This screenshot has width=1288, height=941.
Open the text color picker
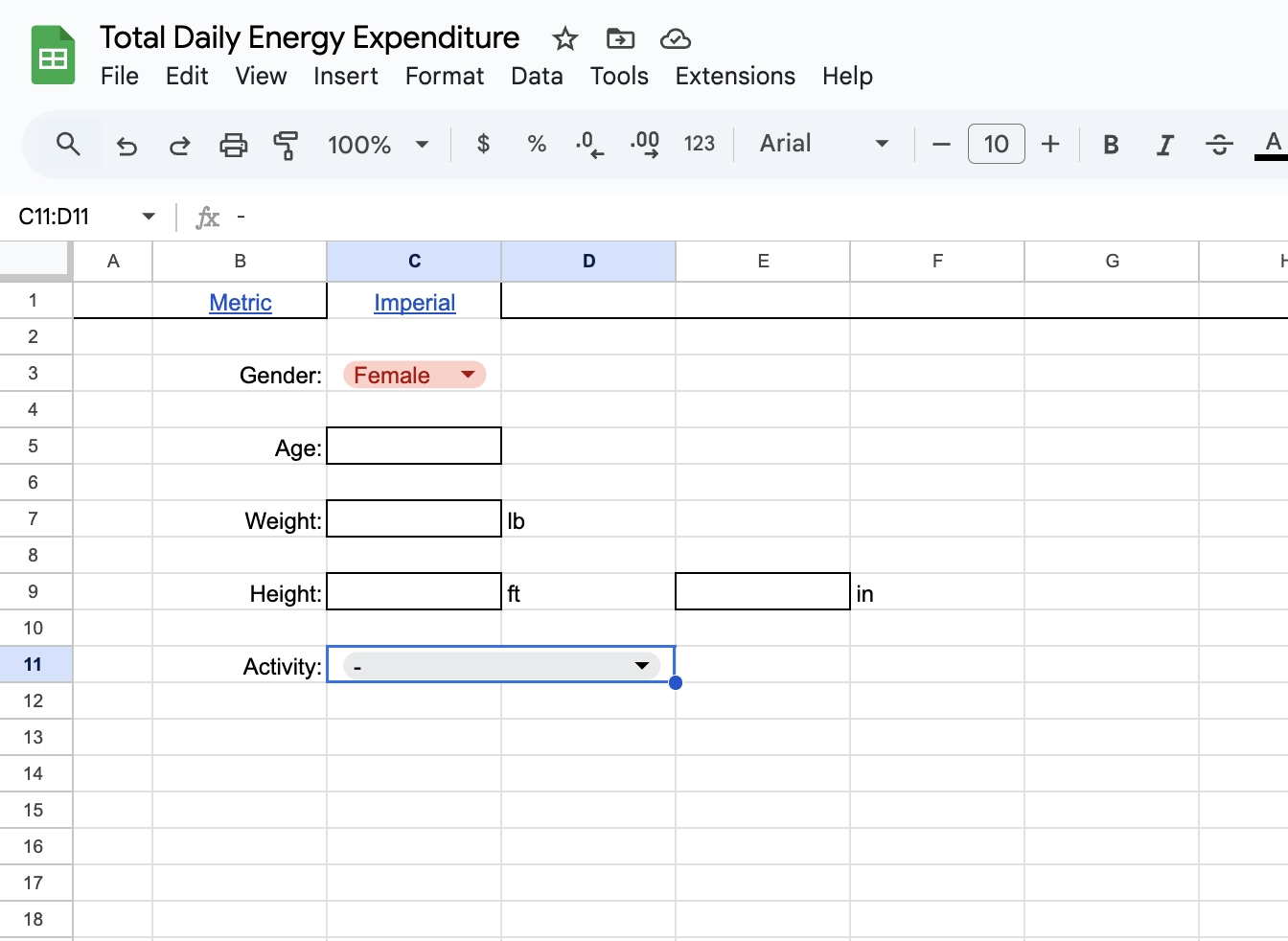pos(1273,145)
